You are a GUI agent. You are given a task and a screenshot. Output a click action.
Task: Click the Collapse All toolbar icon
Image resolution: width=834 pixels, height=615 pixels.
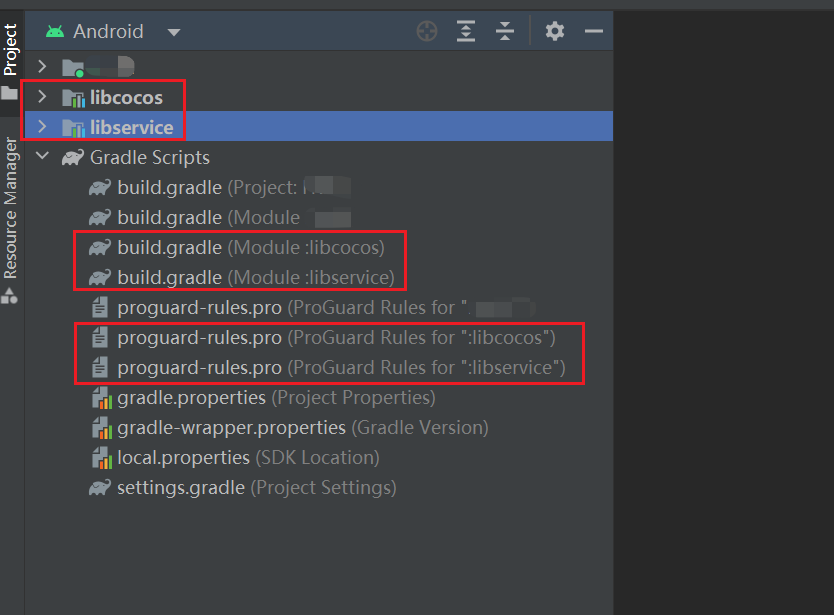click(x=505, y=31)
